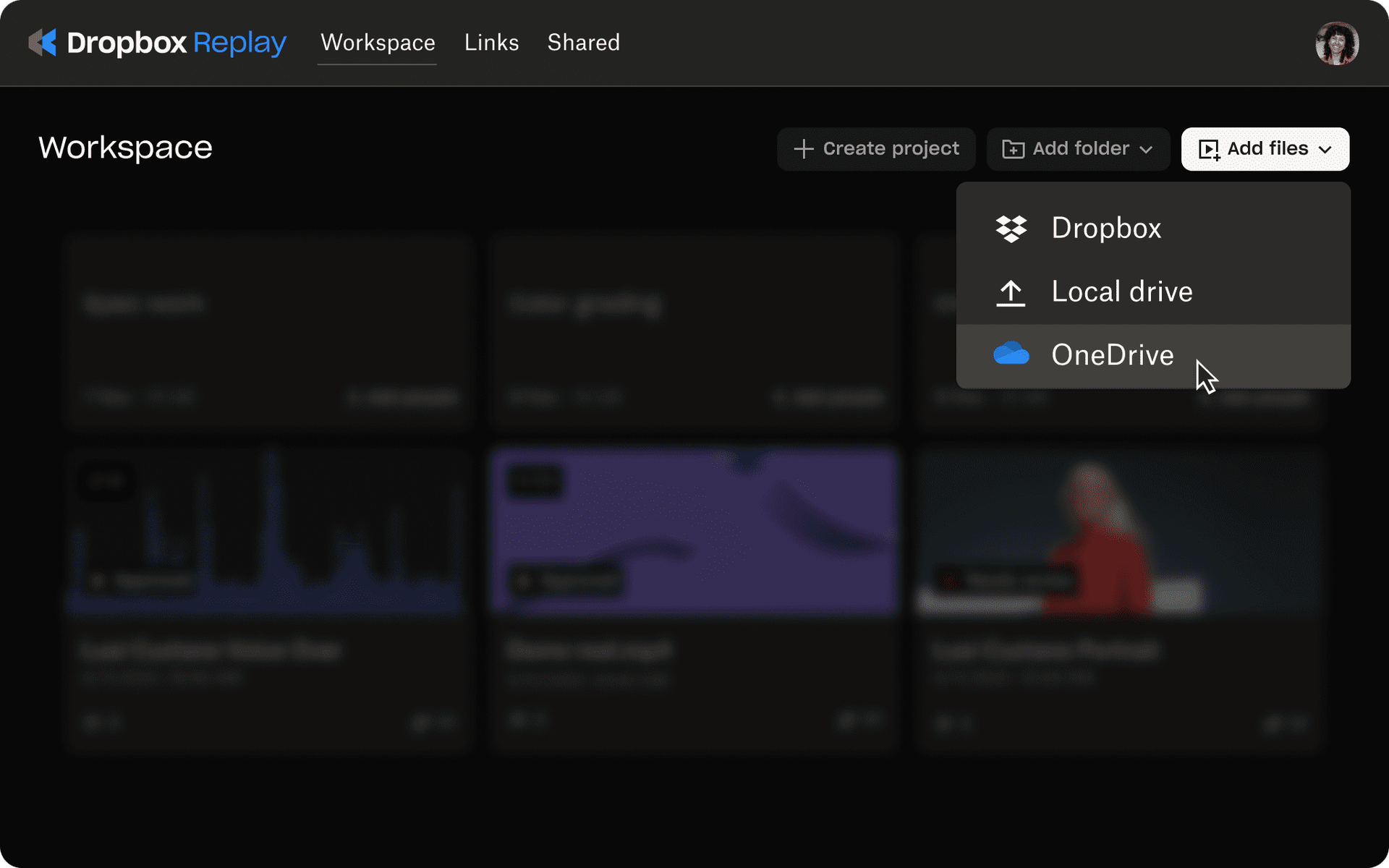Choose OneDrive cloud icon in menu
Viewport: 1389px width, 868px height.
1012,354
